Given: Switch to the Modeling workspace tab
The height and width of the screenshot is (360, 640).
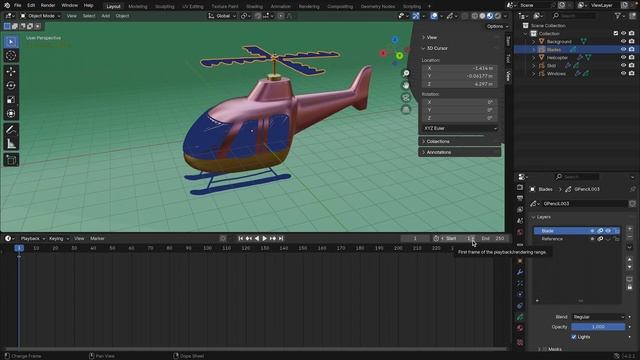Looking at the screenshot, I should 138,7.
